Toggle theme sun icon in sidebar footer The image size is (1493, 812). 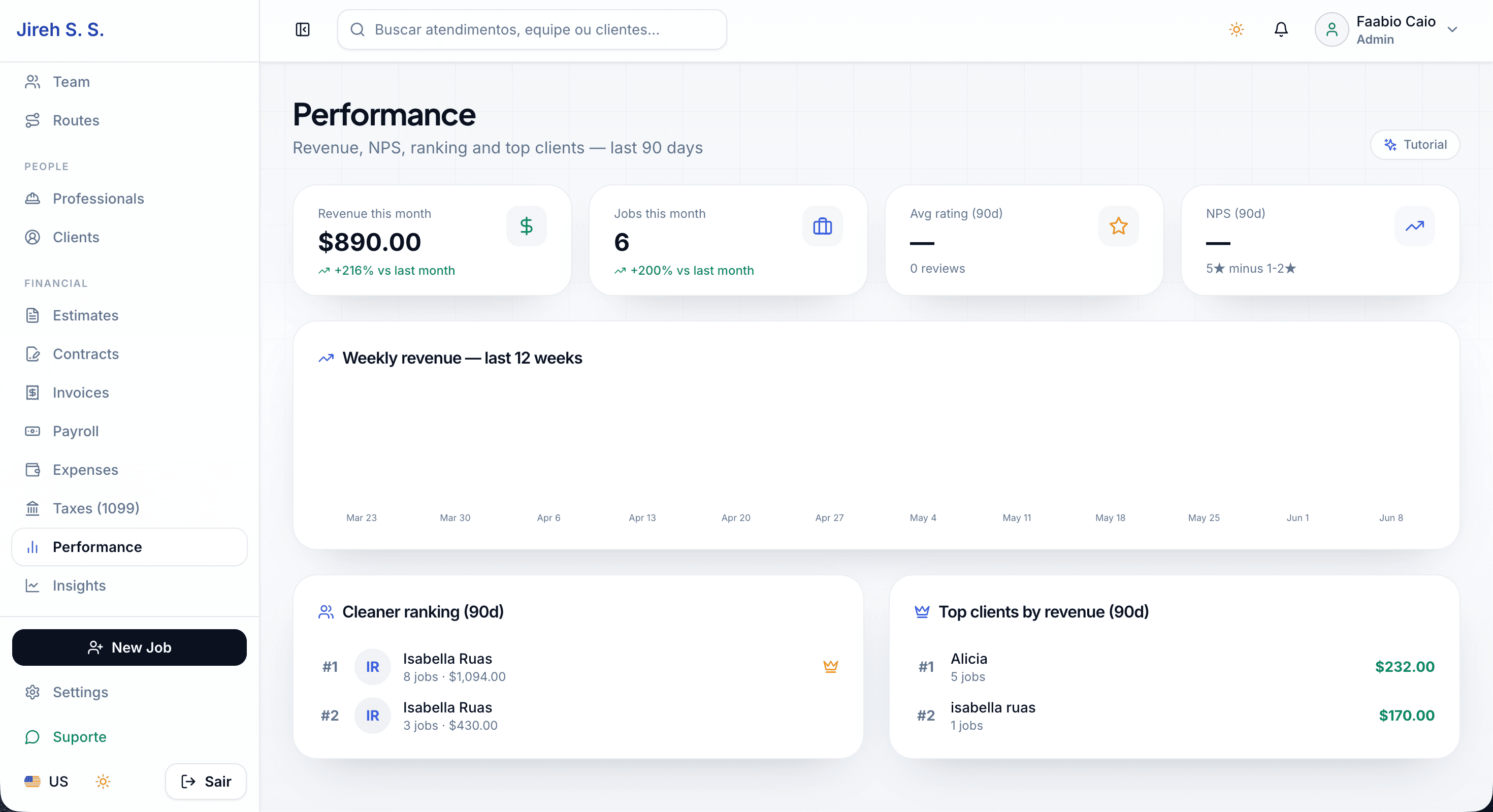[103, 782]
